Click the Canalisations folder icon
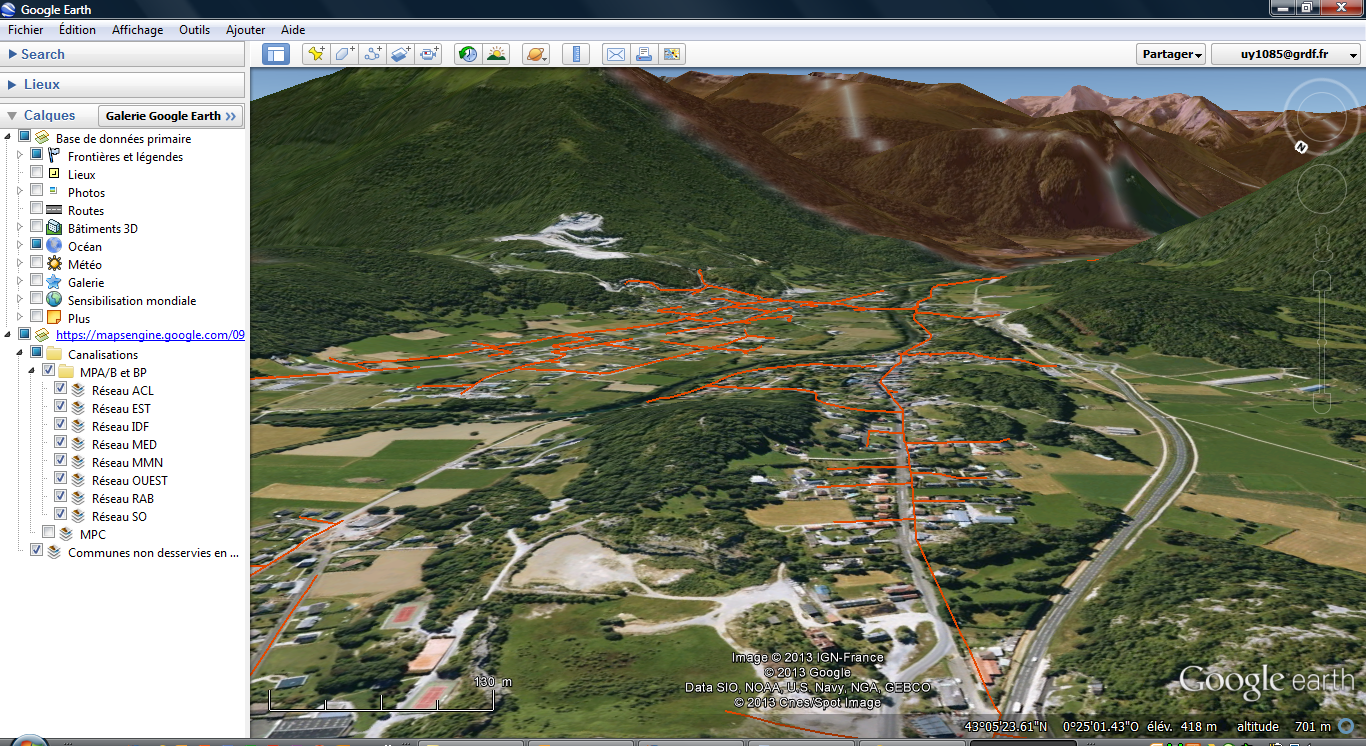The height and width of the screenshot is (746, 1366). [53, 354]
